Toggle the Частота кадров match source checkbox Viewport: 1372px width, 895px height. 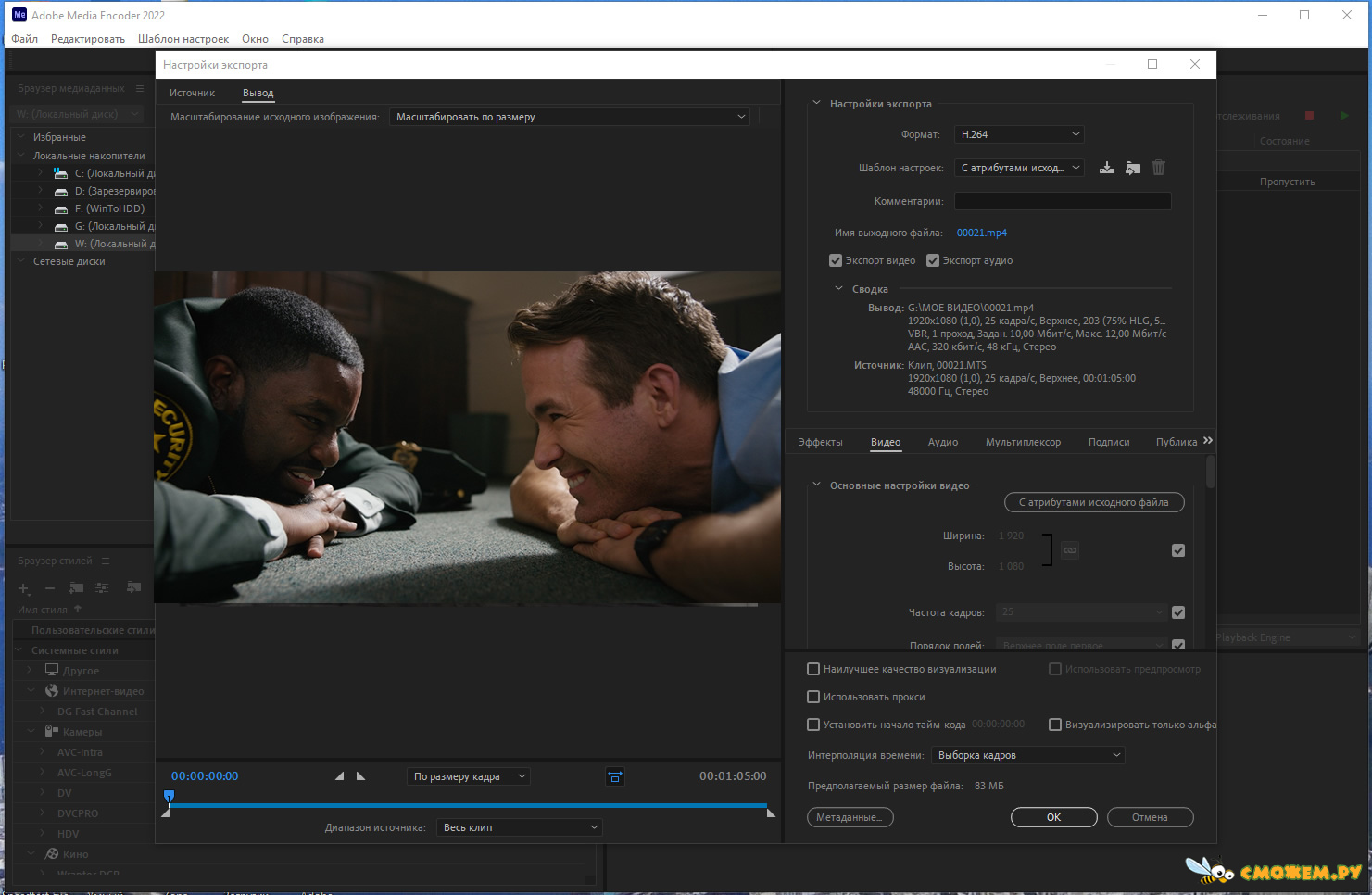(1178, 612)
